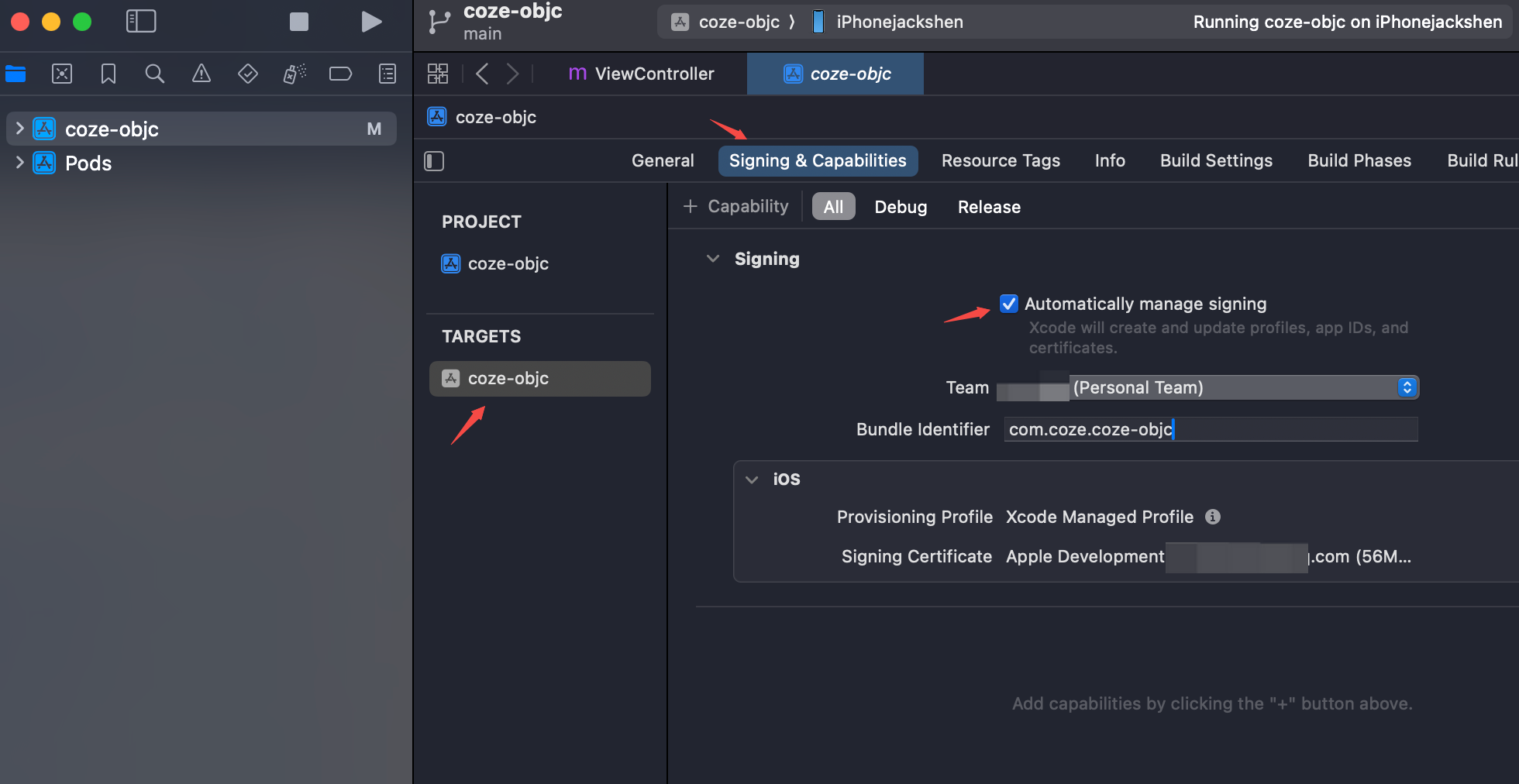Viewport: 1519px width, 784px height.
Task: Open the Test navigator diamond icon
Action: tap(248, 74)
